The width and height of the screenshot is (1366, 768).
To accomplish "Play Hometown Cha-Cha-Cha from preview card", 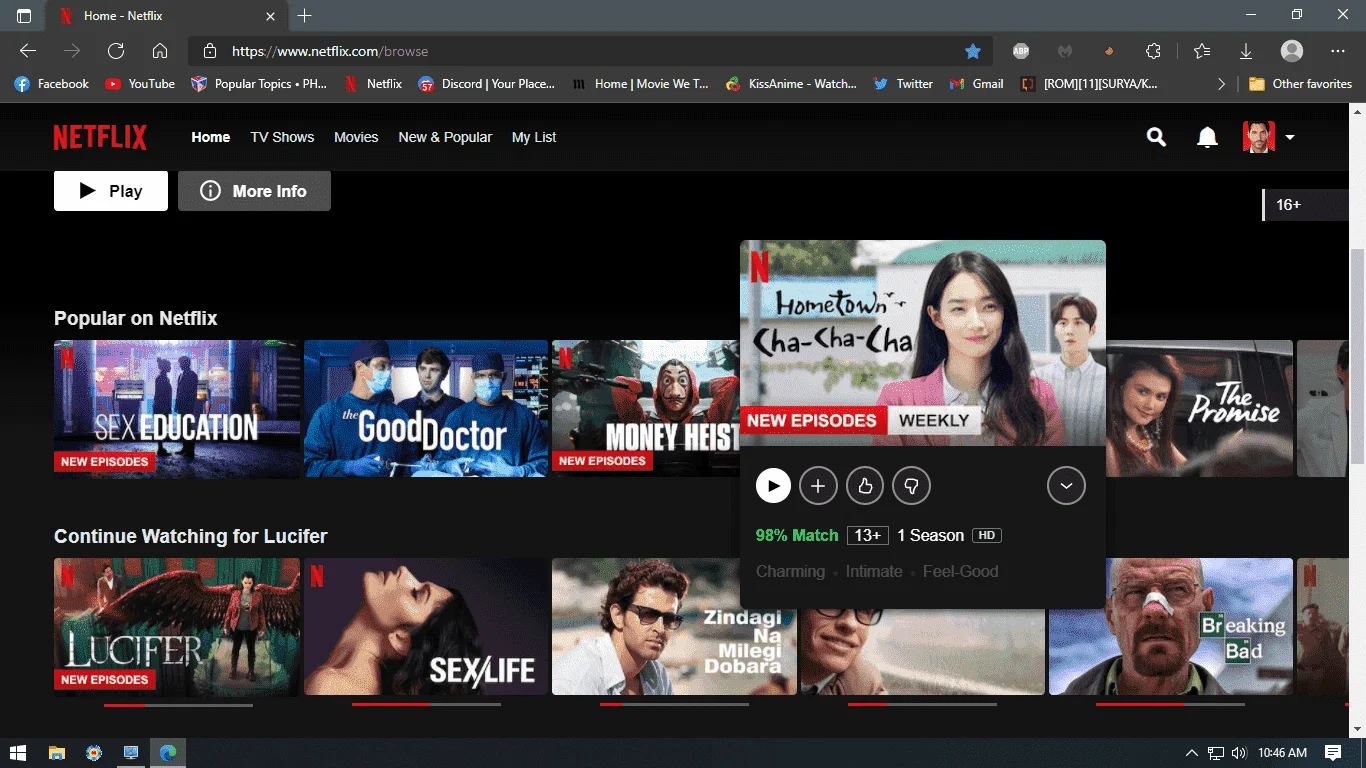I will [773, 486].
